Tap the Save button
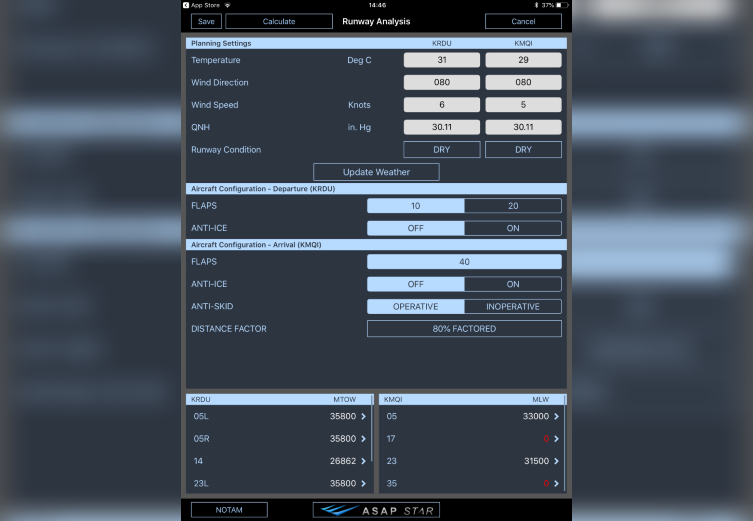Screen dimensions: 753x521 point(206,22)
